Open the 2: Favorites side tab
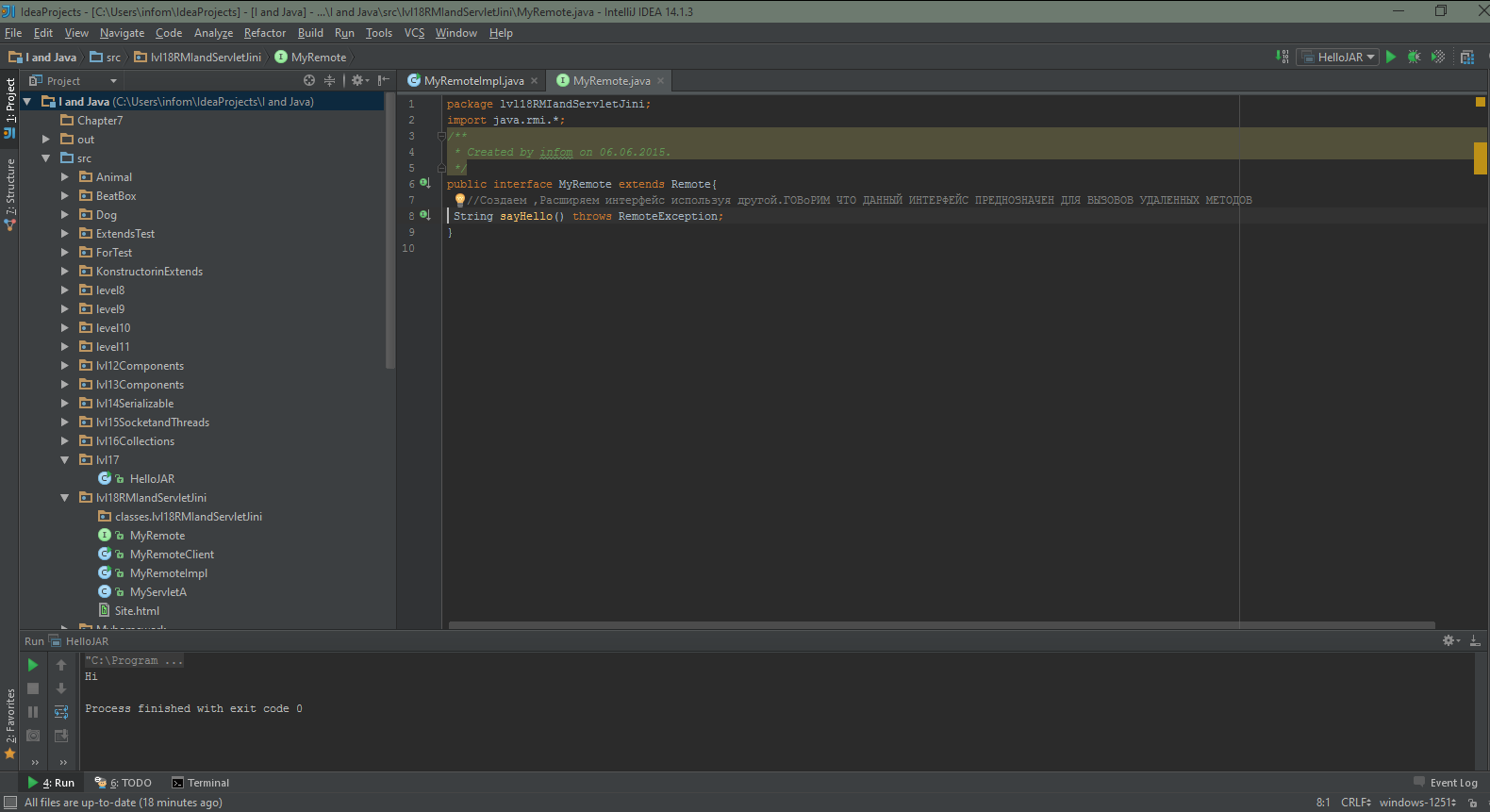Screen dimensions: 1490x812 tap(9, 723)
